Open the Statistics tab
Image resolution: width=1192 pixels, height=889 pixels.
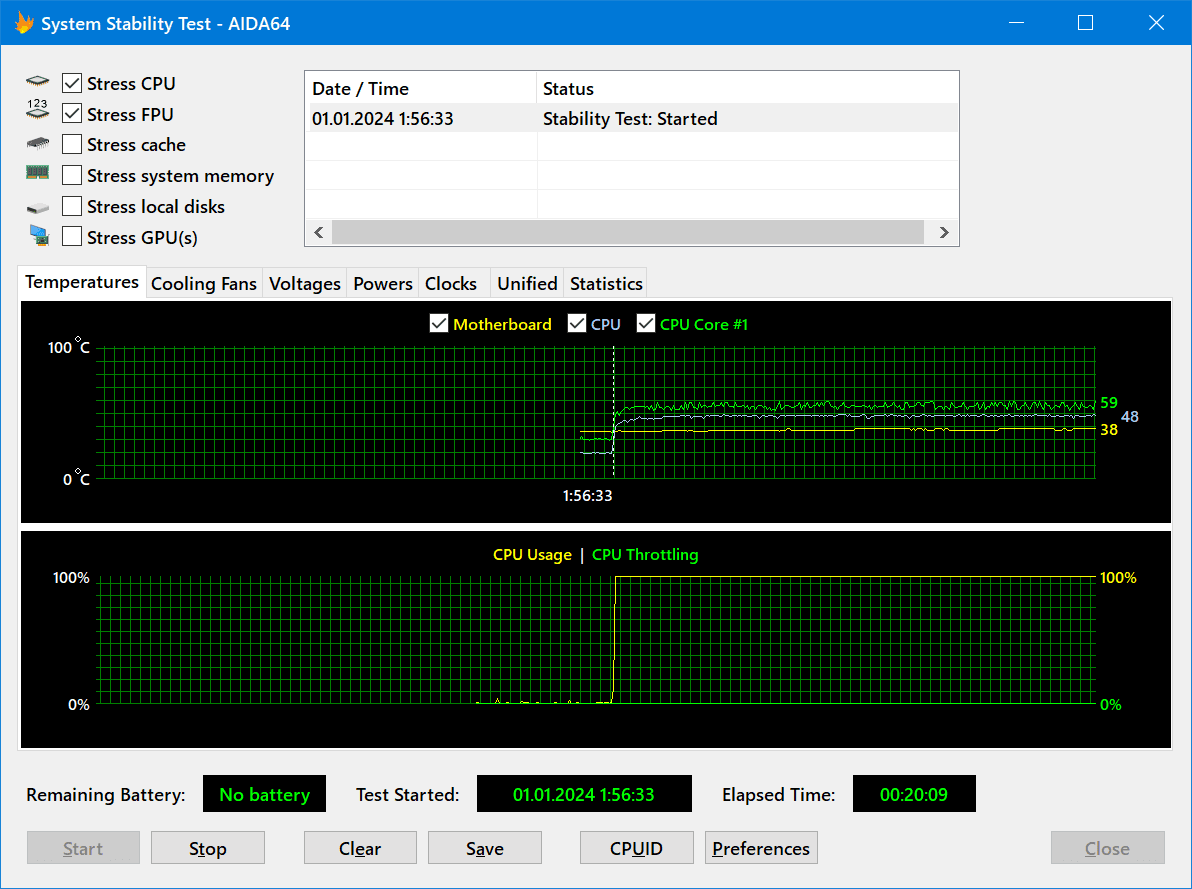(x=606, y=284)
